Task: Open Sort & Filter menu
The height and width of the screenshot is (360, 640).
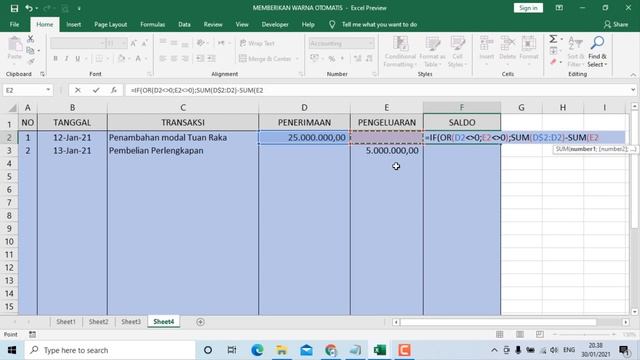Action: (576, 52)
